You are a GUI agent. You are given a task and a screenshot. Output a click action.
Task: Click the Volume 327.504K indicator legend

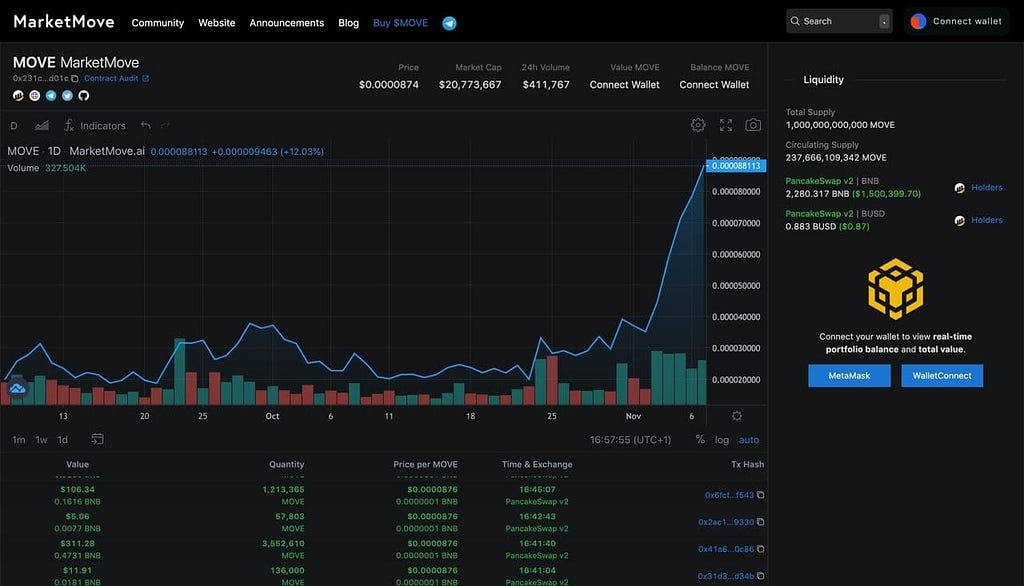46,168
